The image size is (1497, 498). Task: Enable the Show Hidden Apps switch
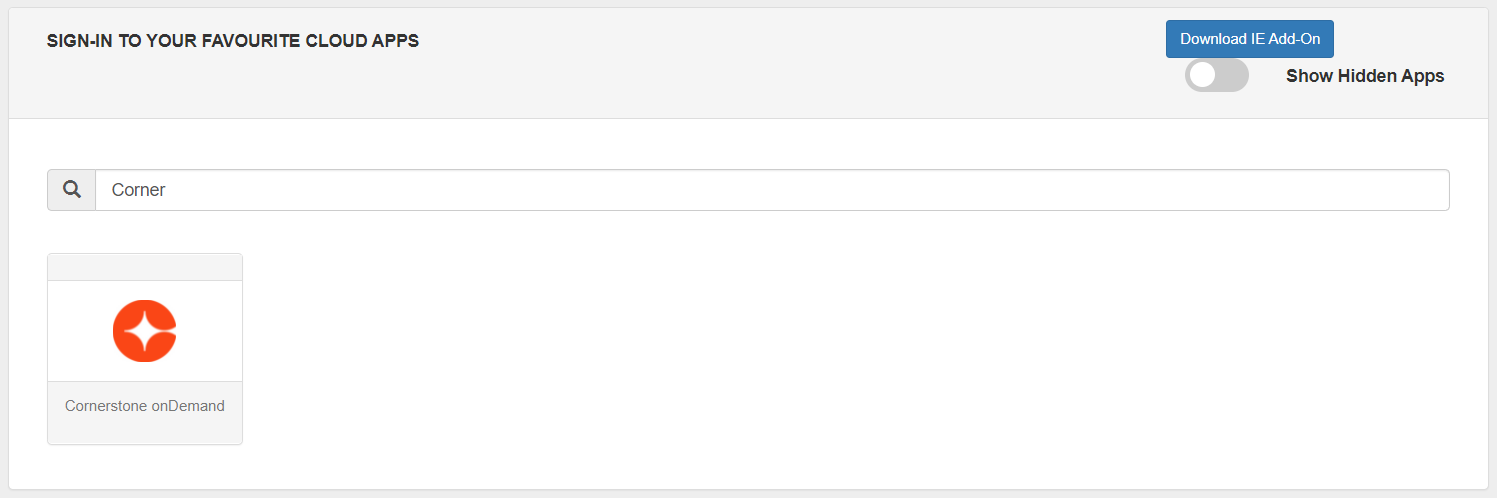[x=1216, y=76]
